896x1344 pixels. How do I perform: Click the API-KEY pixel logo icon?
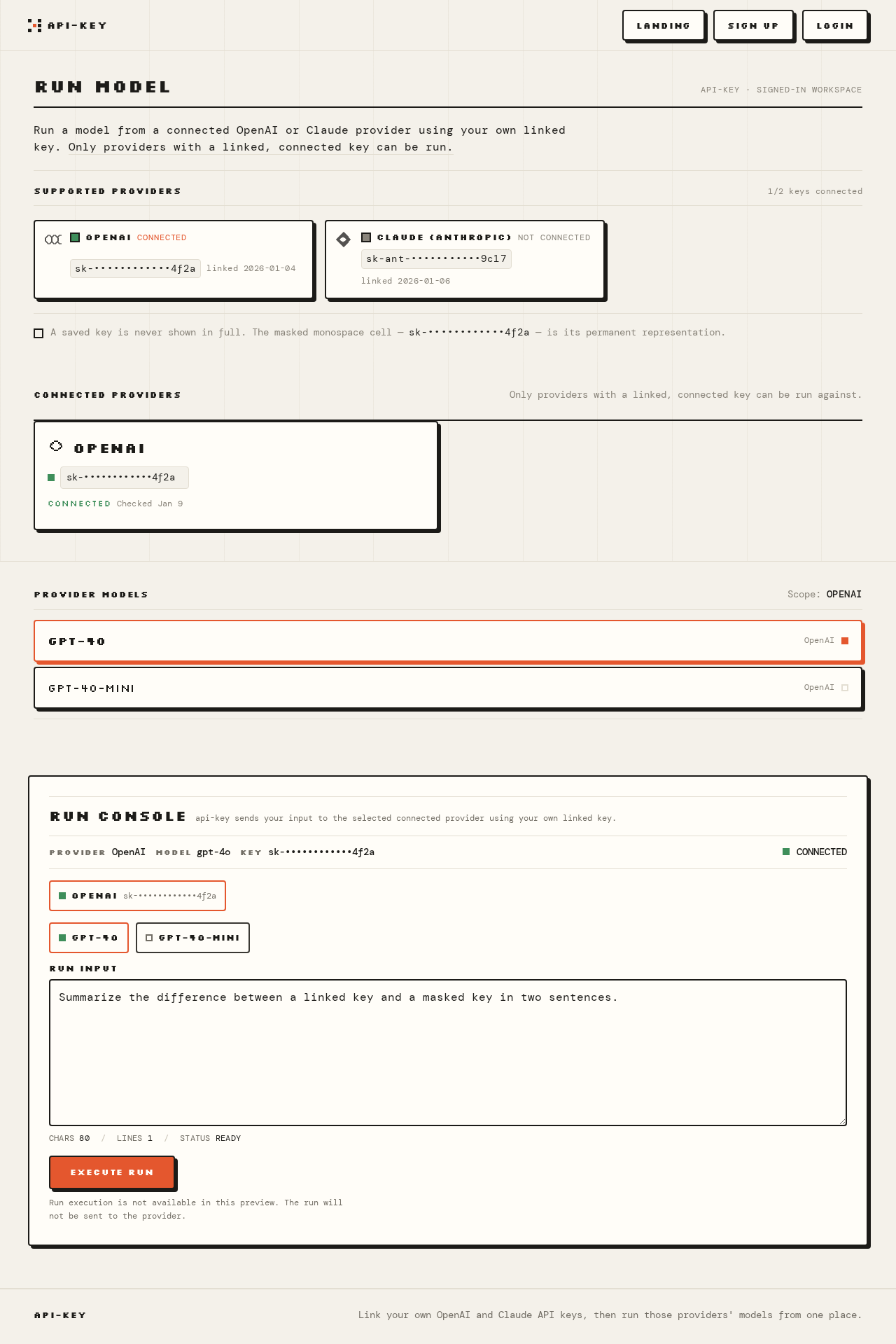click(35, 26)
